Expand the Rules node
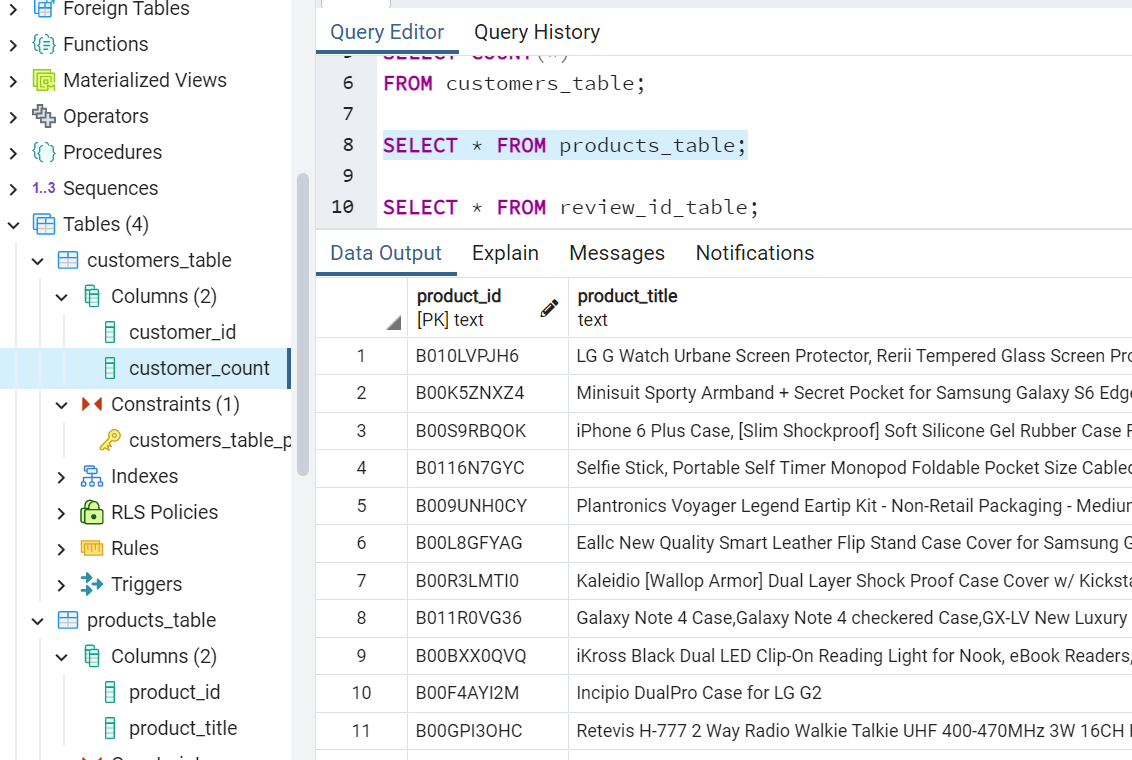The width and height of the screenshot is (1132, 760). click(61, 549)
